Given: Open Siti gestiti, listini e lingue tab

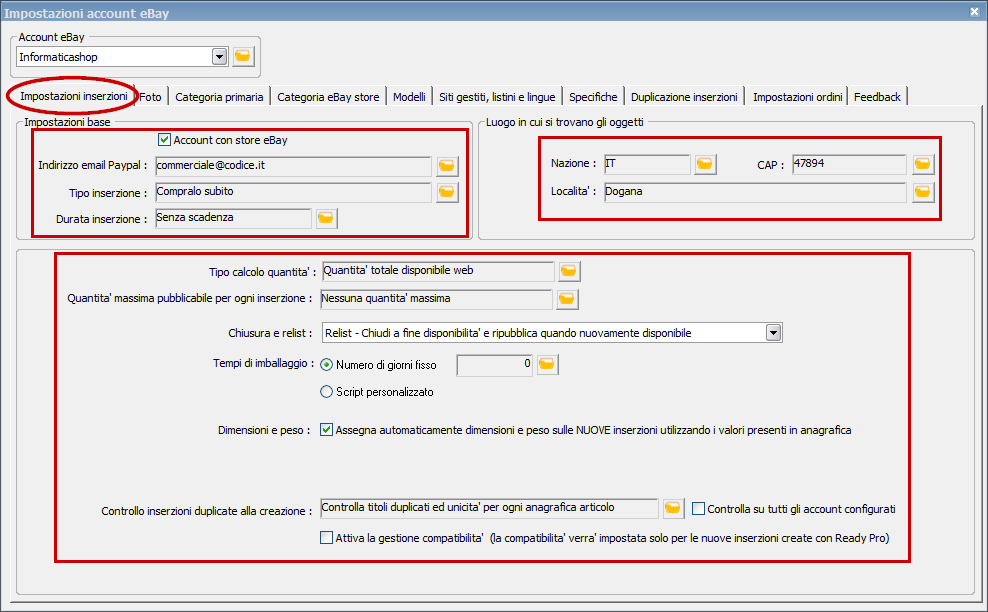Looking at the screenshot, I should coord(497,97).
